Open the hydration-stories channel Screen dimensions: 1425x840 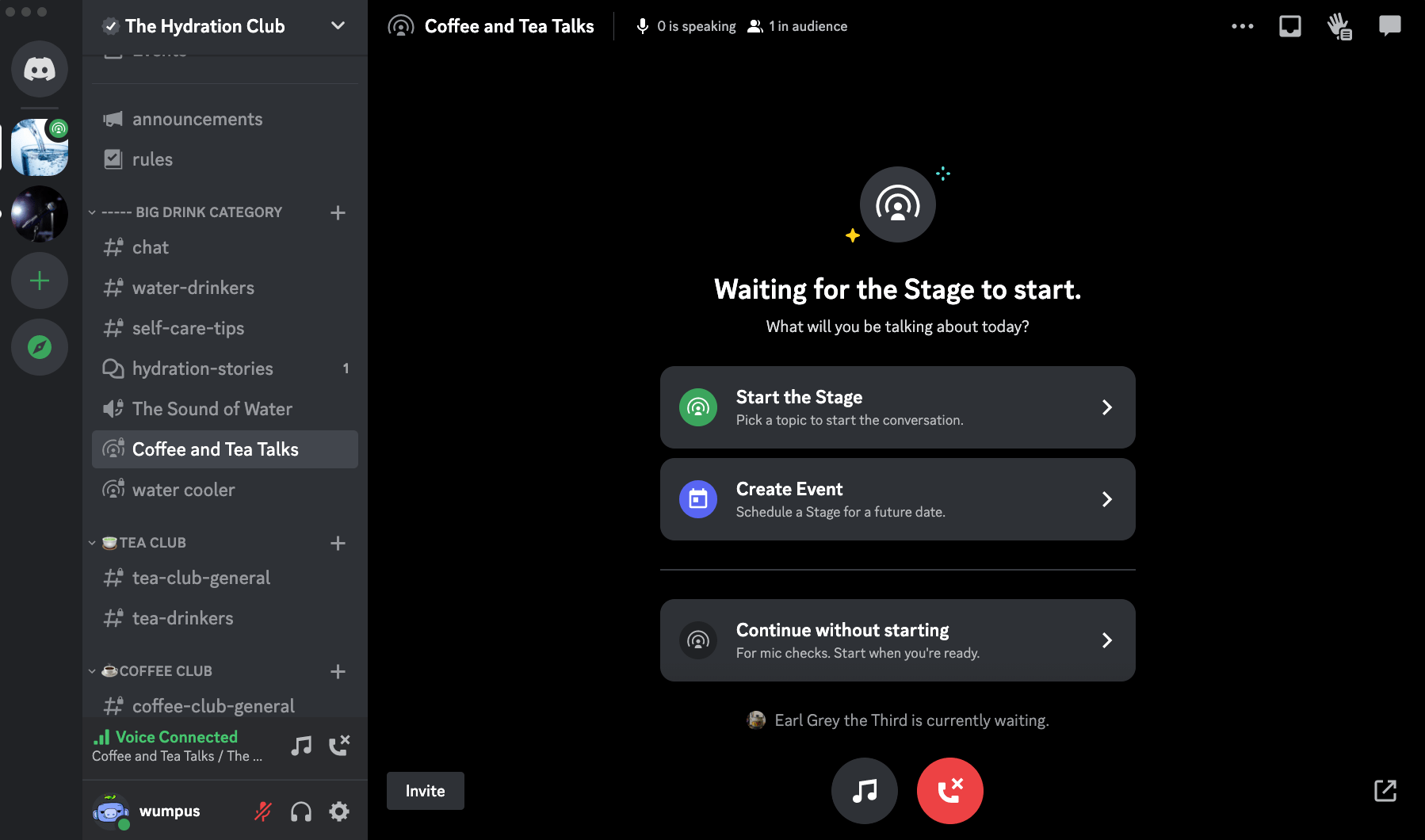coord(204,368)
